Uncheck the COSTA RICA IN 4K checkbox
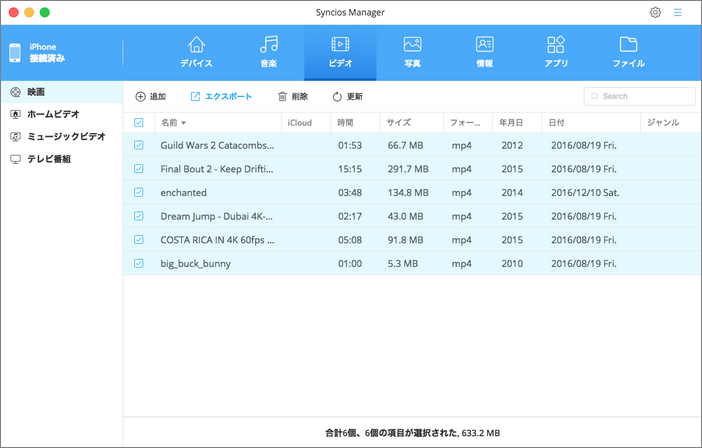The height and width of the screenshot is (448, 702). point(139,240)
